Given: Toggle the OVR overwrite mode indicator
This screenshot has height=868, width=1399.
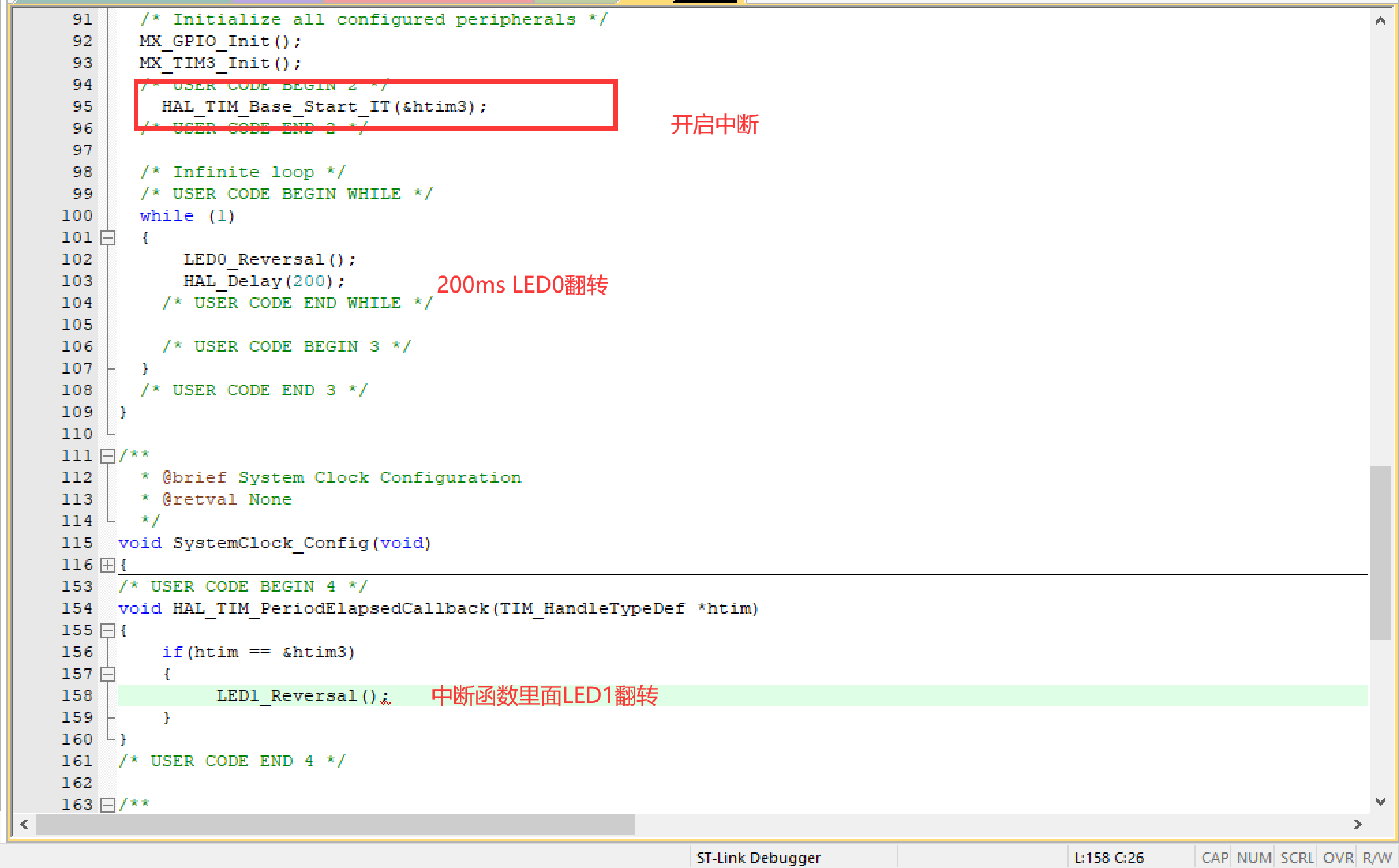Looking at the screenshot, I should 1338,857.
